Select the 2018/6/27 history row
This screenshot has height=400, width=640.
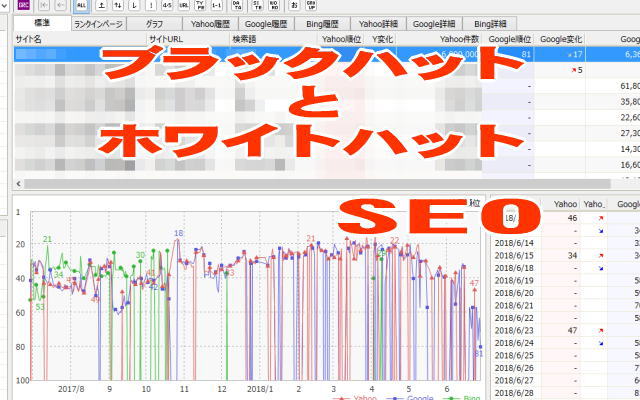[565, 380]
